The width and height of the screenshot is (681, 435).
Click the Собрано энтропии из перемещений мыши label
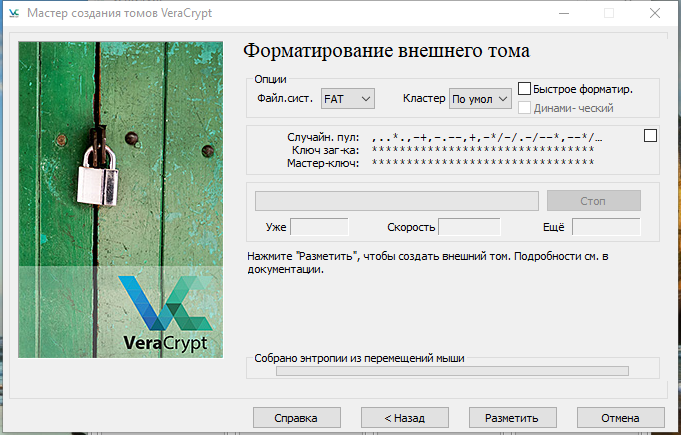(x=359, y=359)
